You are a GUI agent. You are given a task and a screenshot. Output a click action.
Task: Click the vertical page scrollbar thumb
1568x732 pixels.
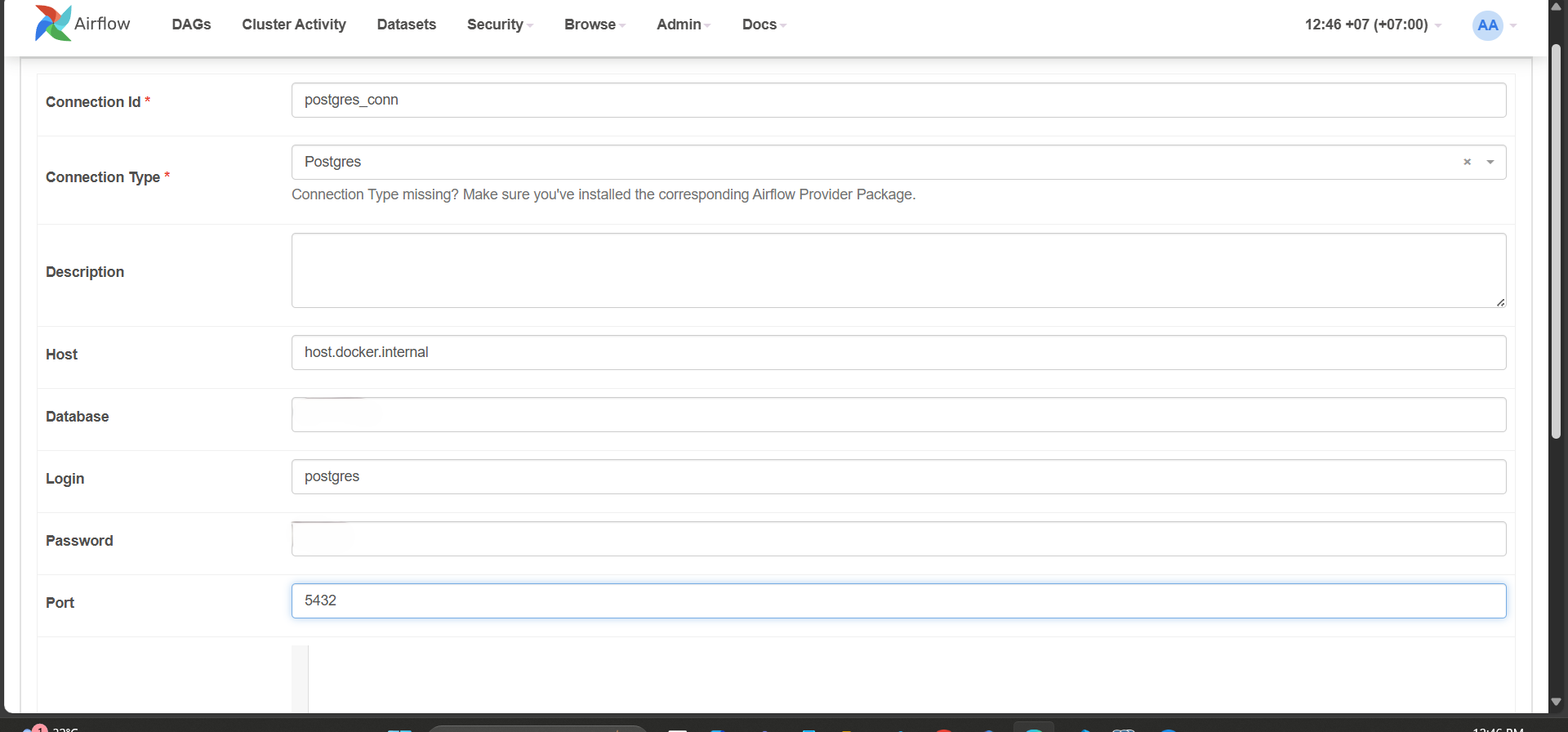1556,241
